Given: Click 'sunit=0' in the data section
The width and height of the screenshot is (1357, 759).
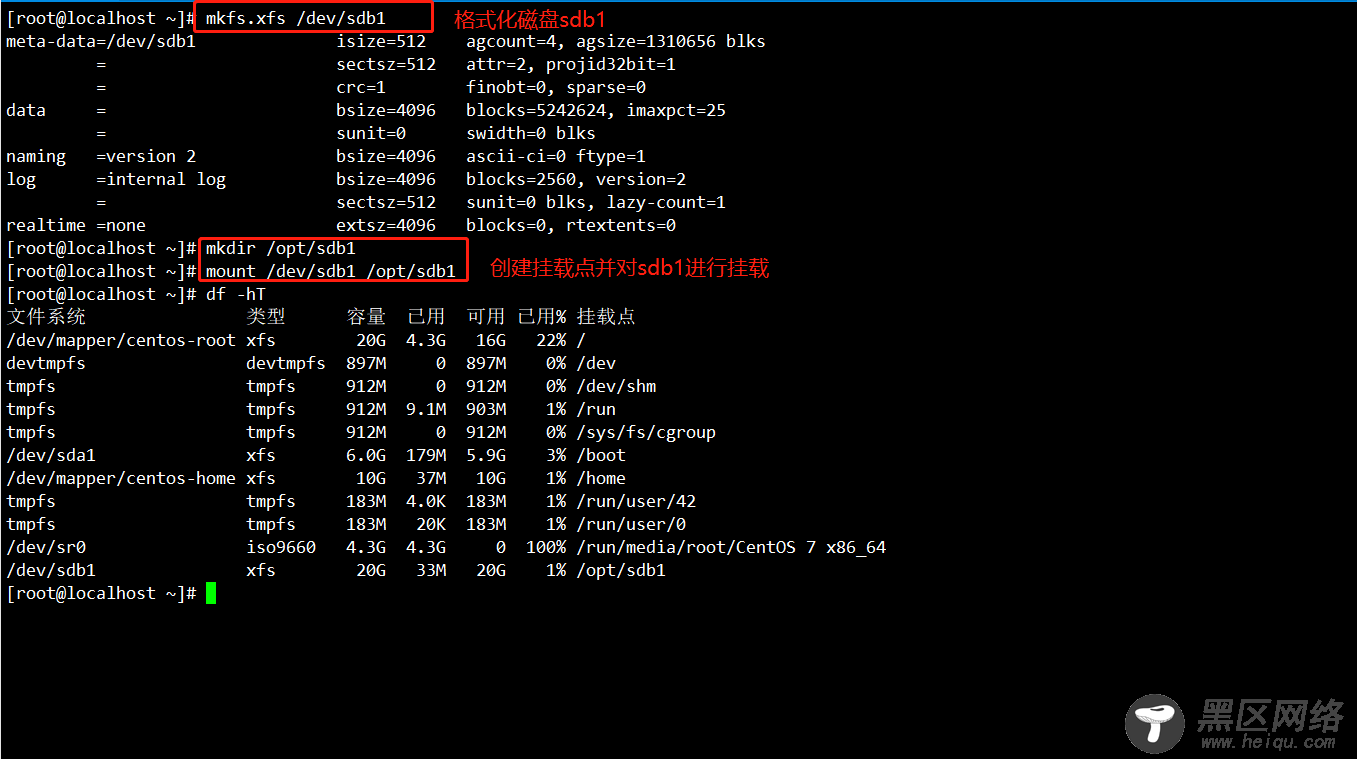Looking at the screenshot, I should 371,133.
